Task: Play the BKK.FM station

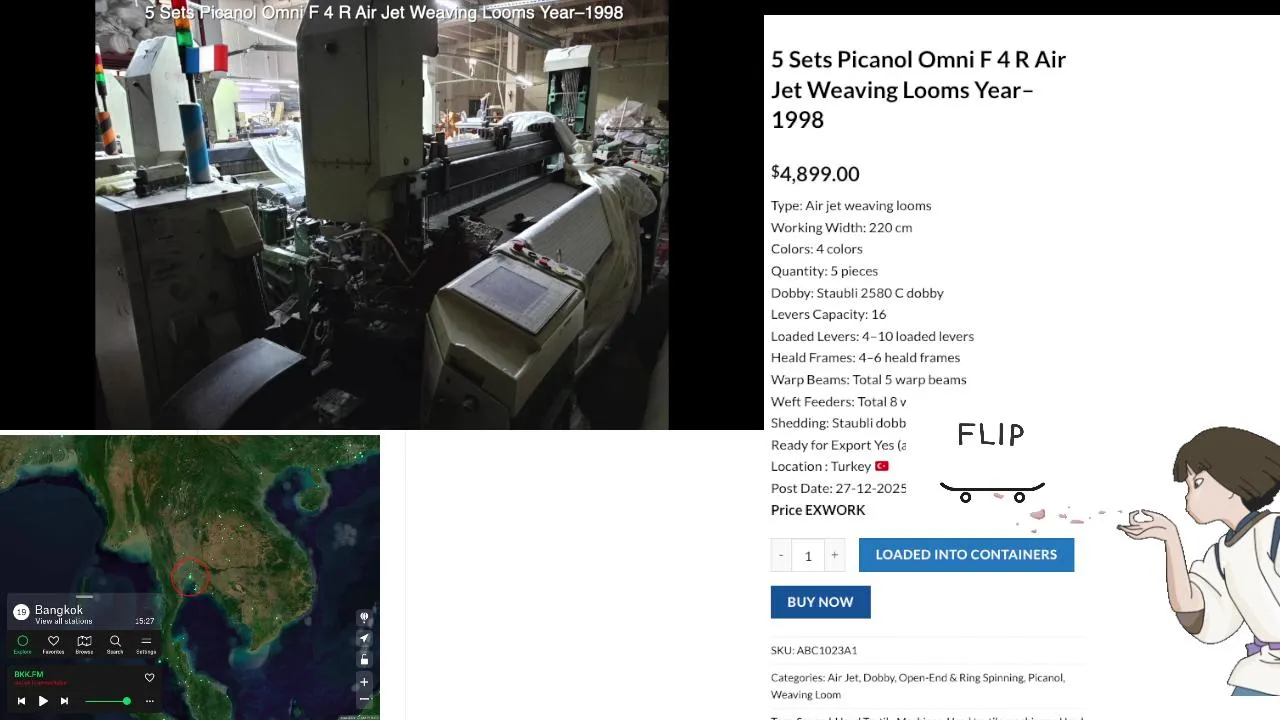Action: click(43, 701)
